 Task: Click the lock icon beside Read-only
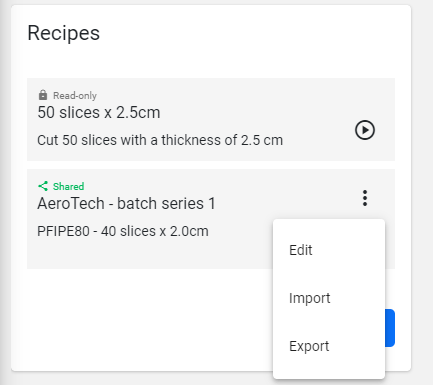point(43,95)
